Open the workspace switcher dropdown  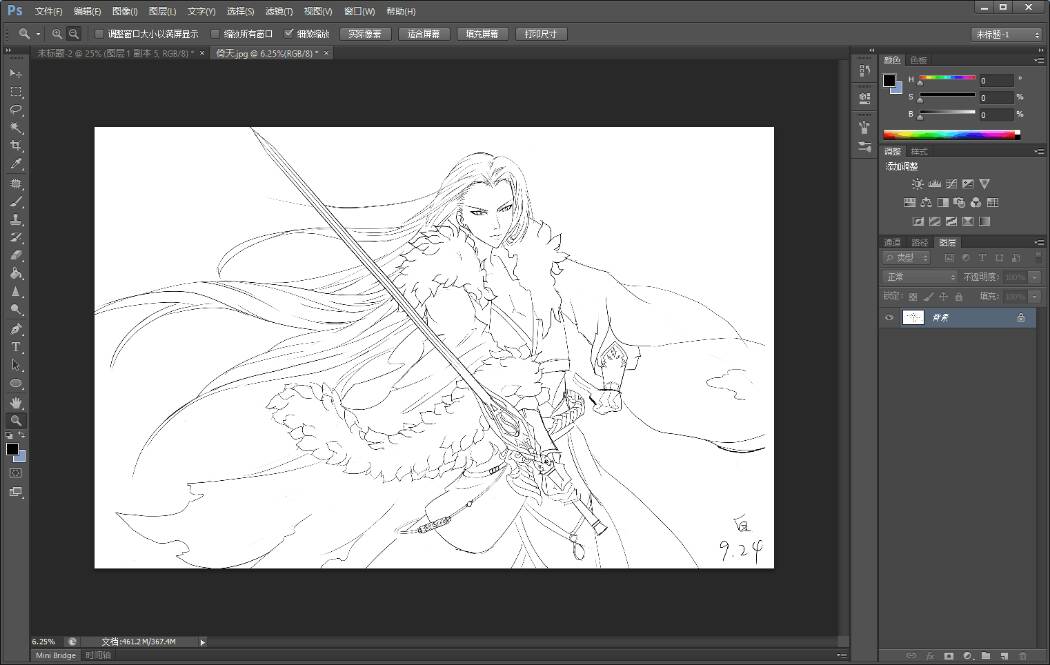[x=1007, y=34]
